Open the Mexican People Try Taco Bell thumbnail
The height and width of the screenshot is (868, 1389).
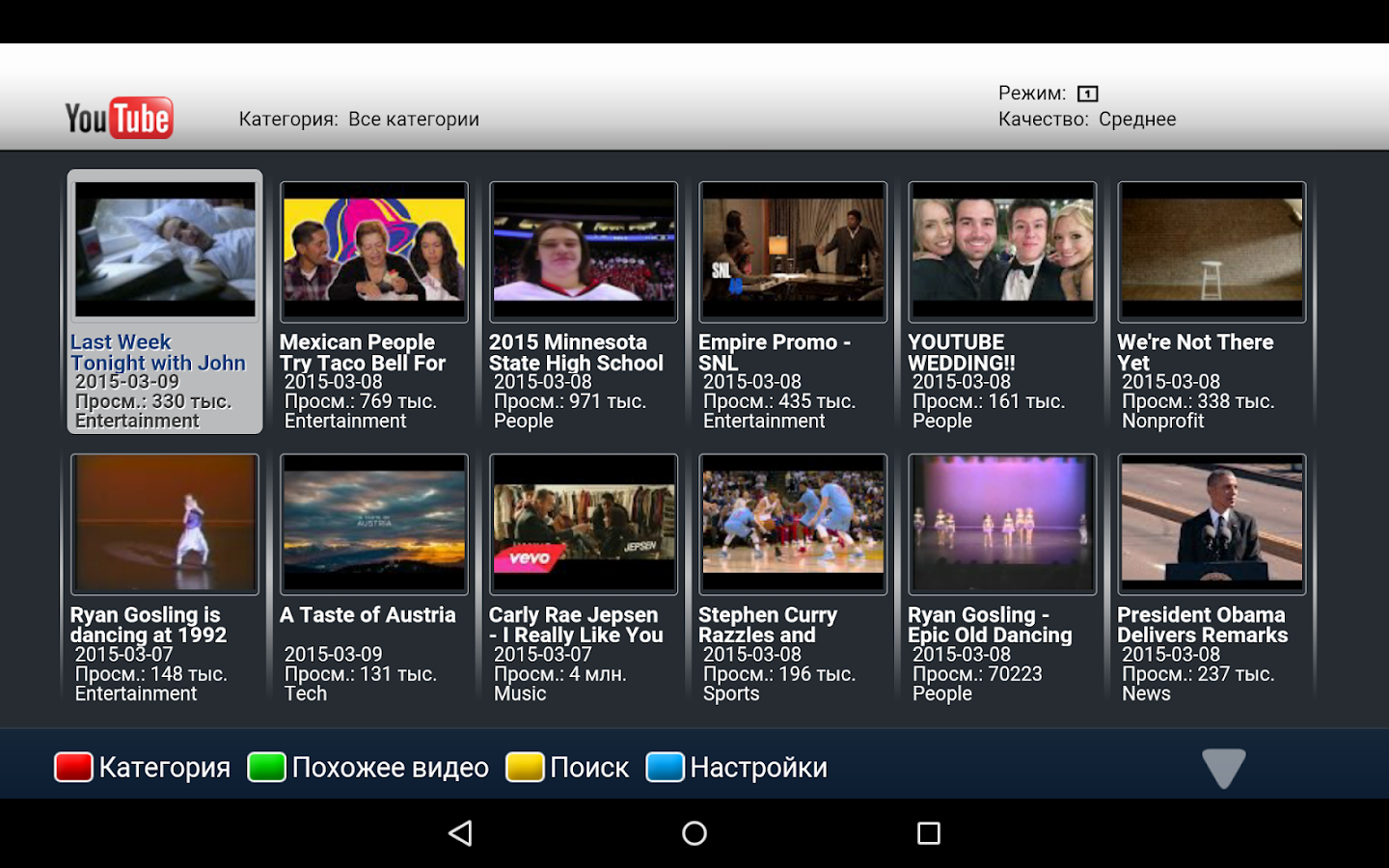(374, 252)
